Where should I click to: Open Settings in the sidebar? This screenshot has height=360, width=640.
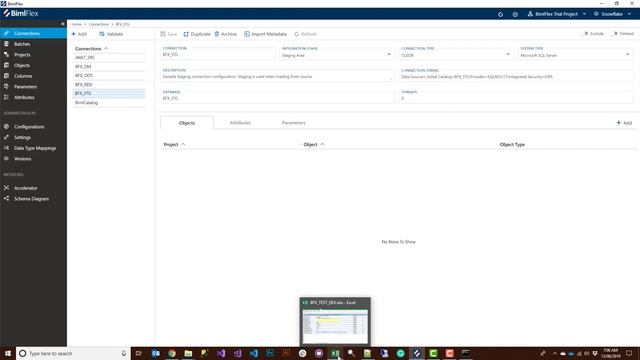(x=22, y=138)
